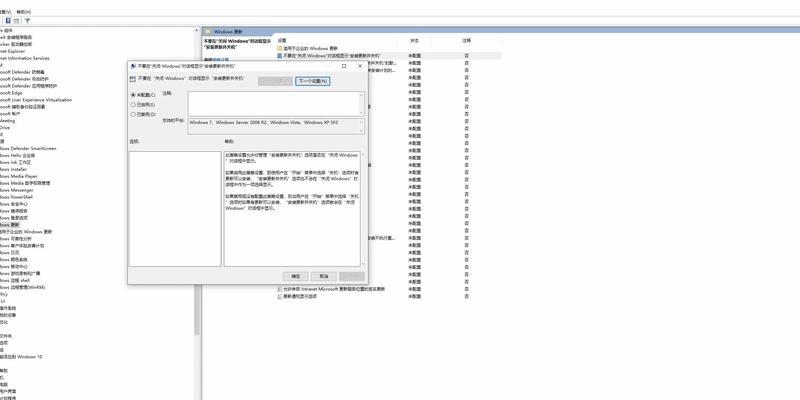This screenshot has width=800, height=400.
Task: Click the 取消 (Cancel) button in dialog
Action: tap(323, 276)
